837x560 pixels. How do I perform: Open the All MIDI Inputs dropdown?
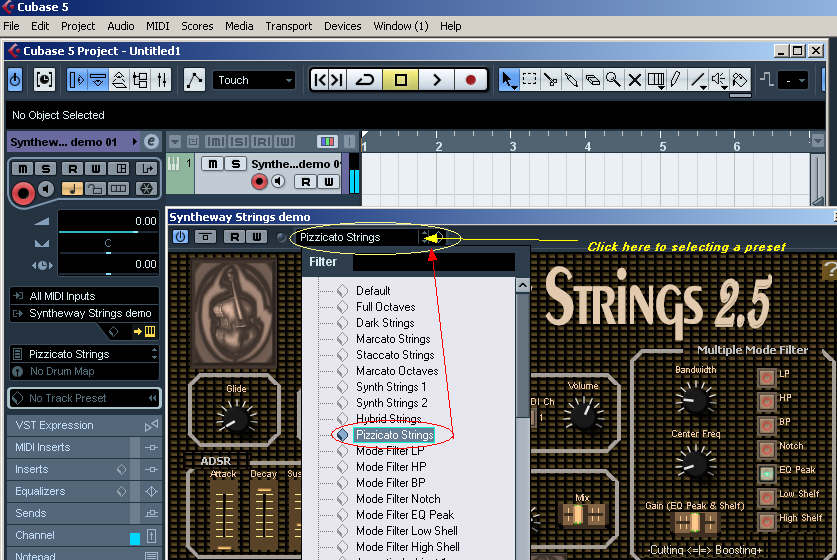click(x=84, y=296)
